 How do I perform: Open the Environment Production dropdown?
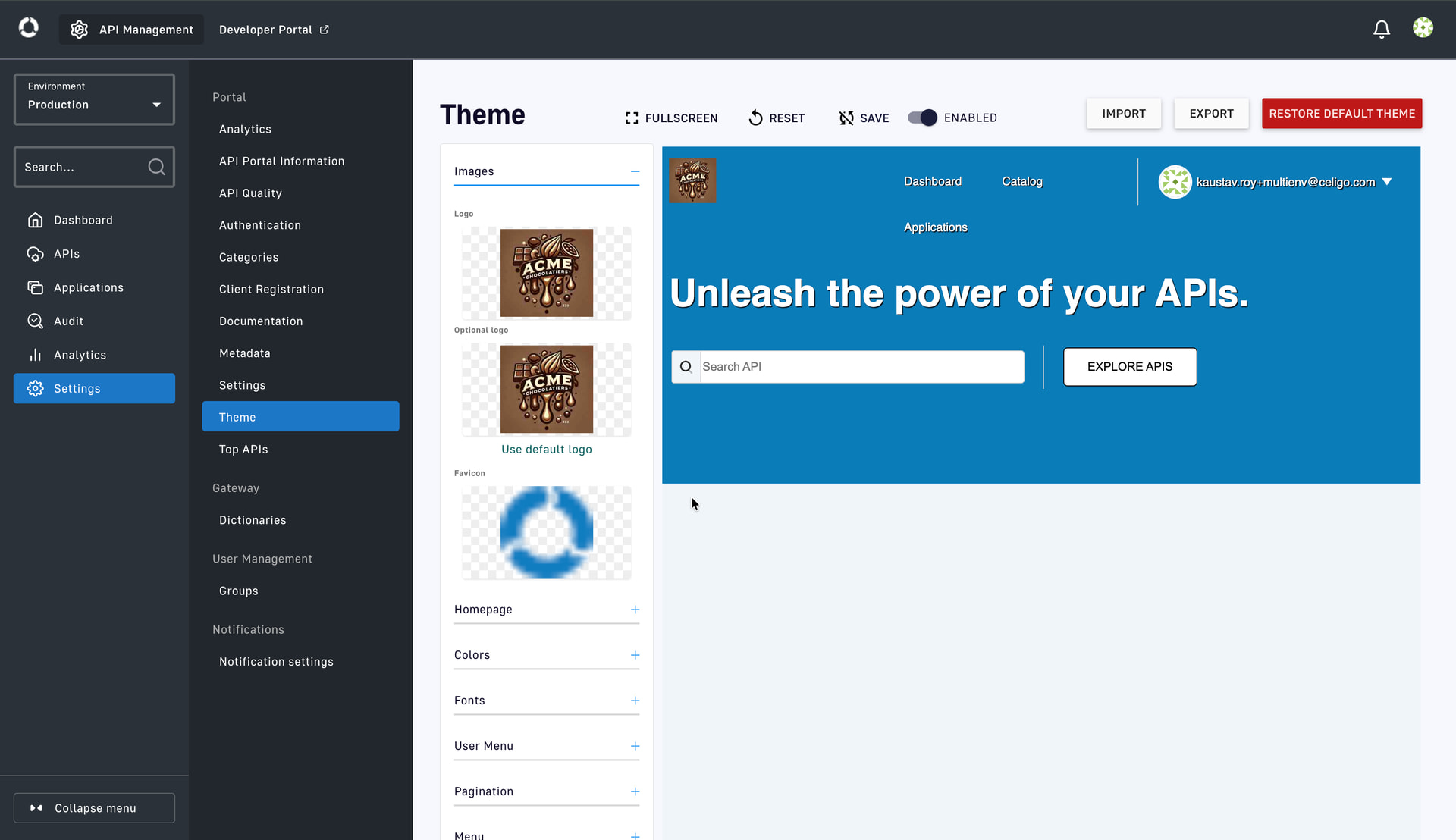coord(94,99)
